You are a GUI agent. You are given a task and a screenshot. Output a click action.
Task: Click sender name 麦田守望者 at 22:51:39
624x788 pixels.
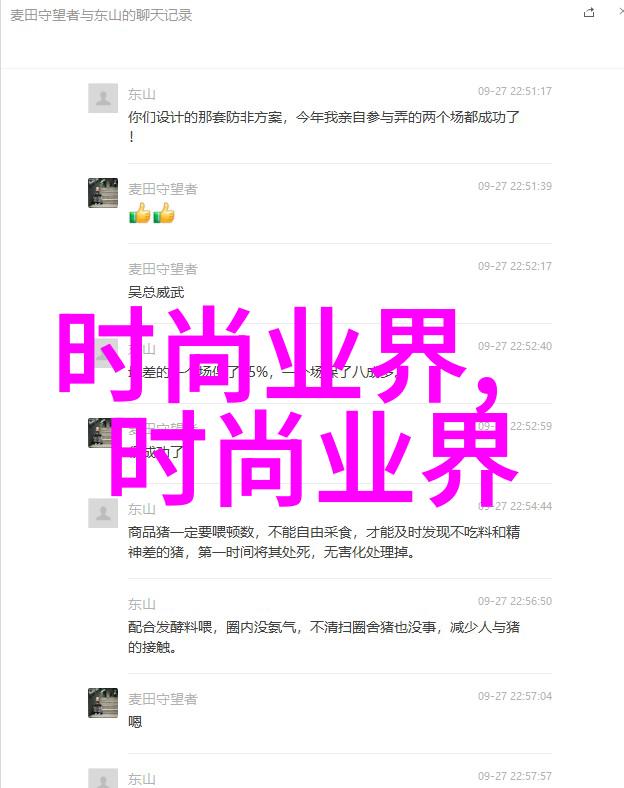point(163,189)
